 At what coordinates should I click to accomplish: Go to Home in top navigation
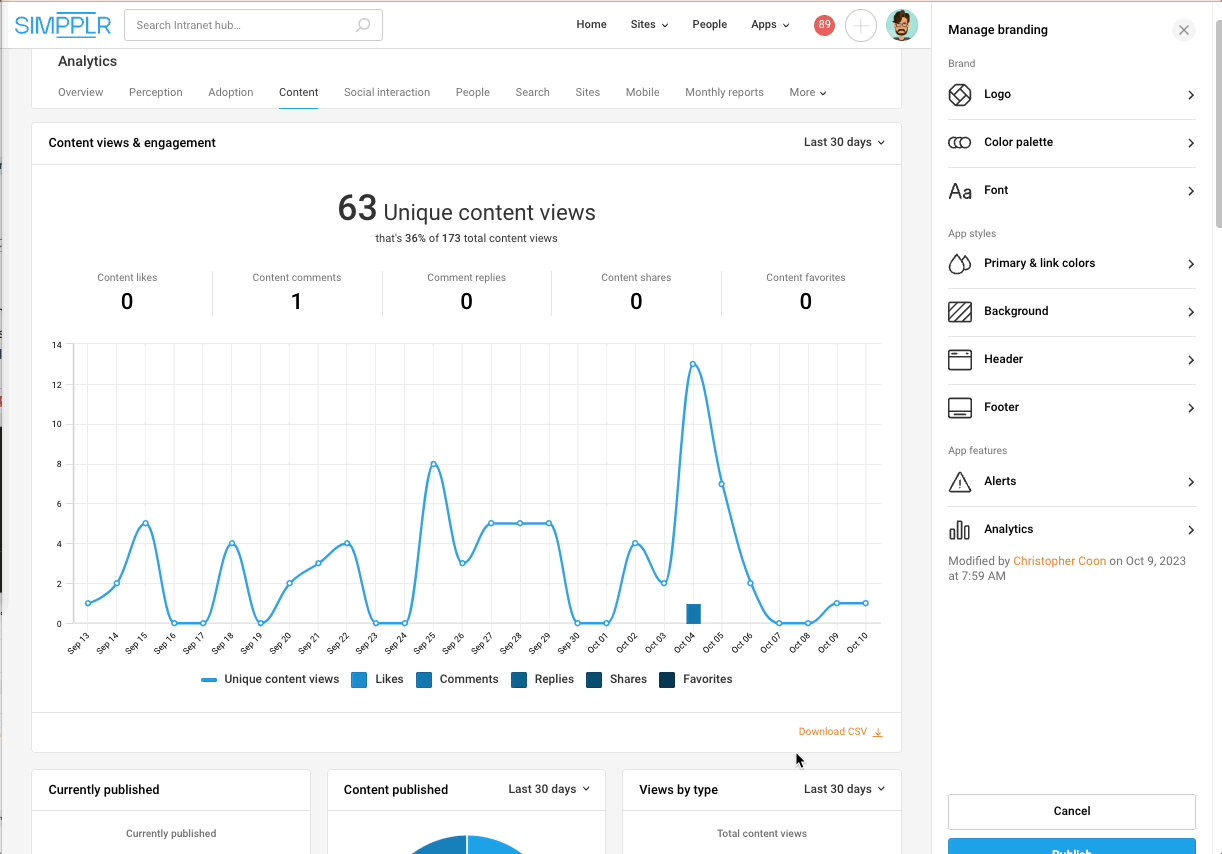pyautogui.click(x=591, y=25)
